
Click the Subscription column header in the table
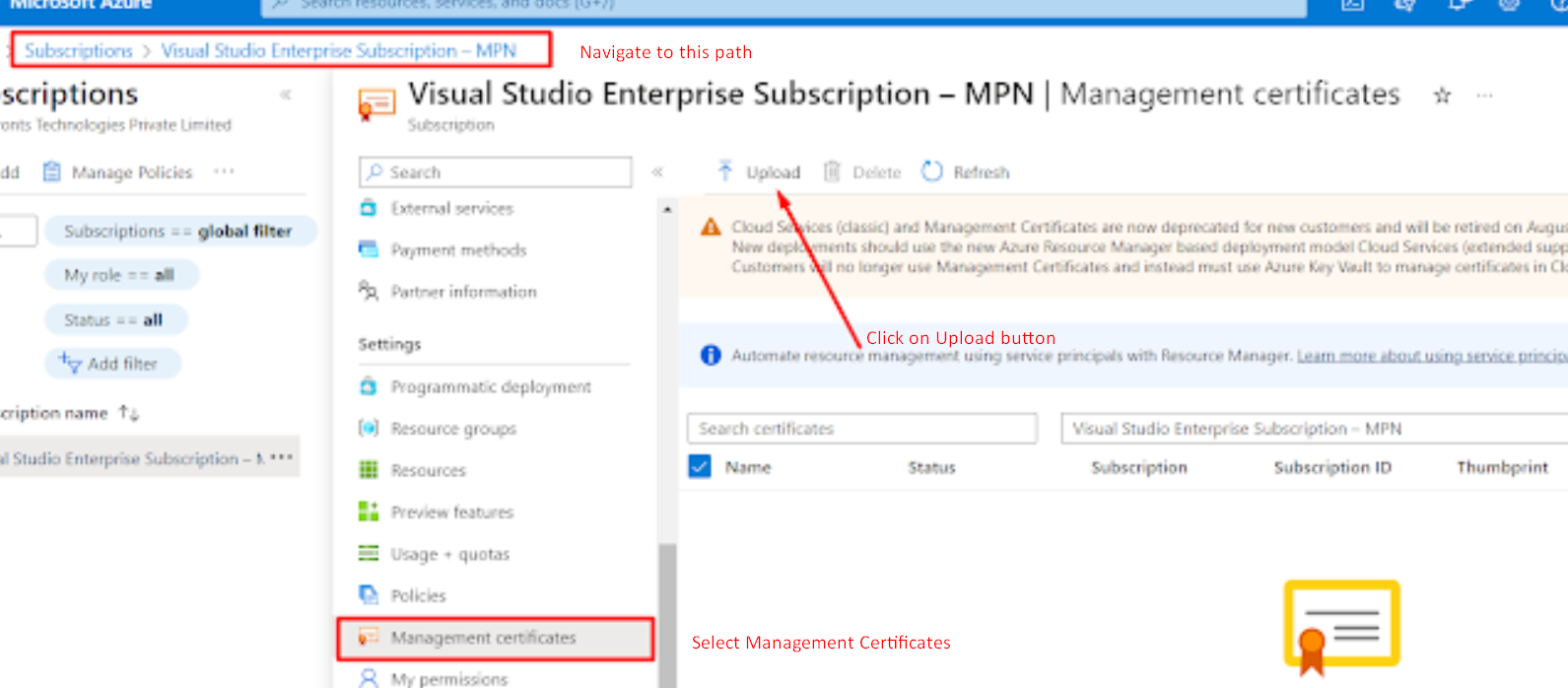tap(1139, 467)
